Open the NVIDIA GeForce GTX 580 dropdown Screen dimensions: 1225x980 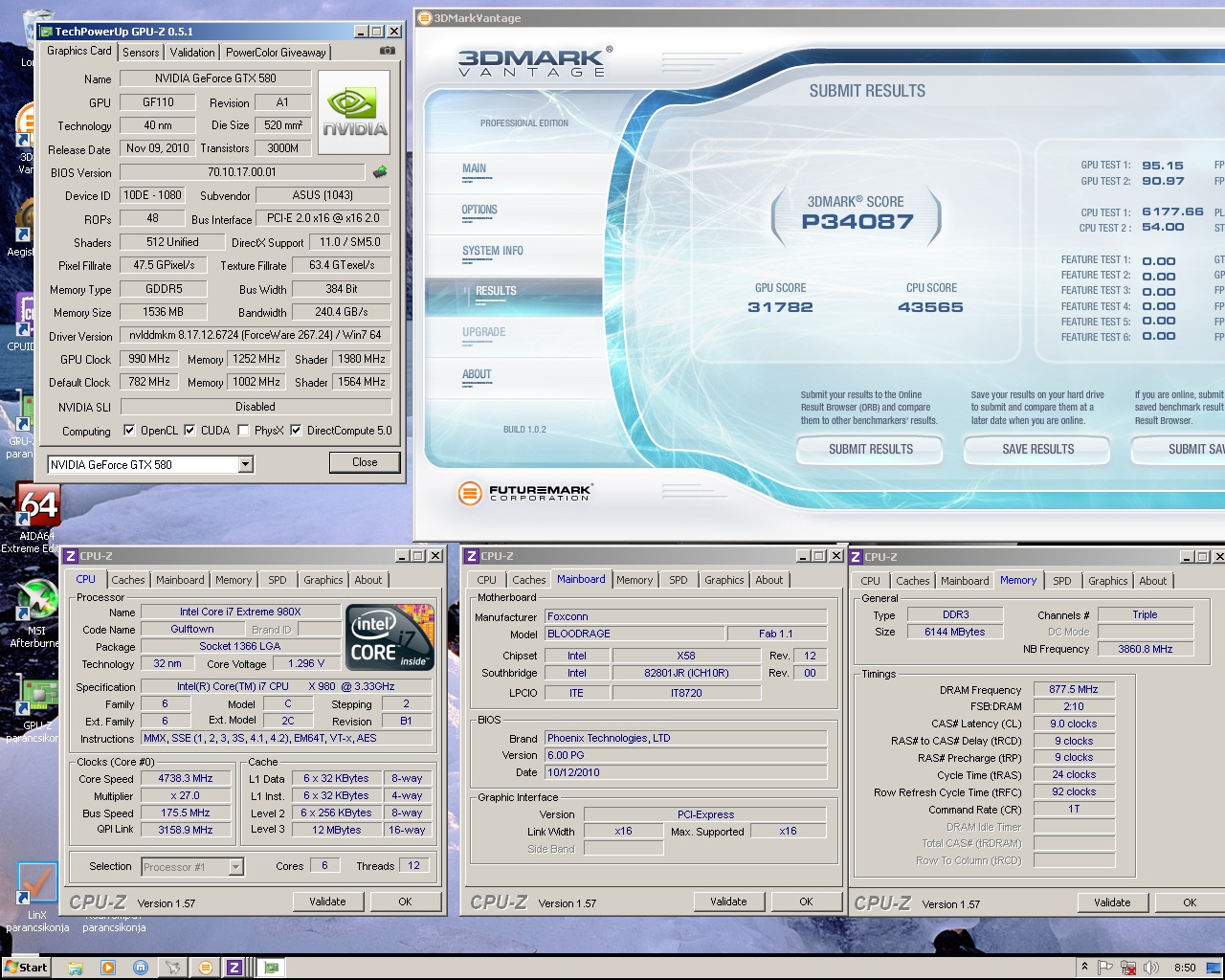point(246,464)
